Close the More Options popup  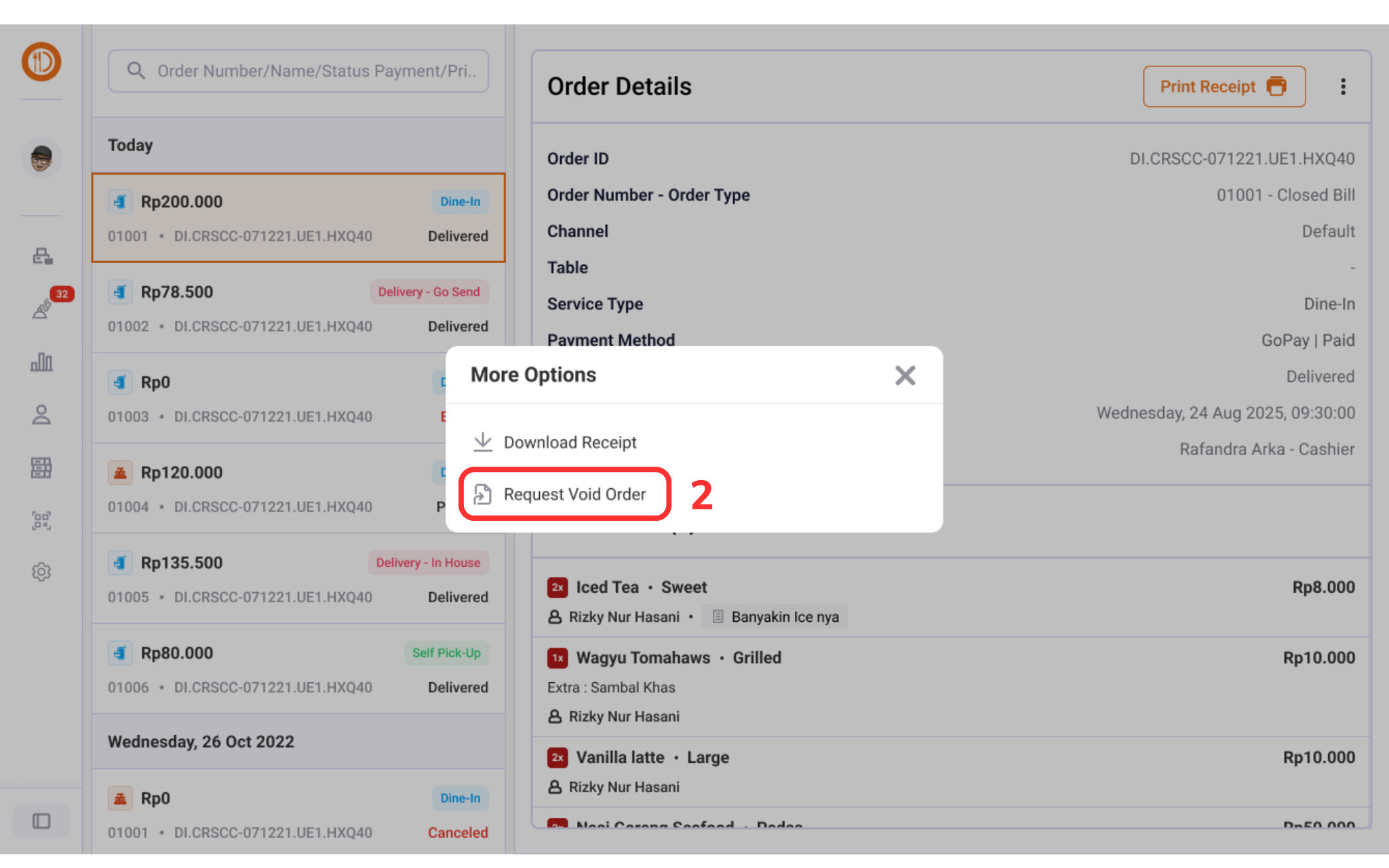(905, 375)
